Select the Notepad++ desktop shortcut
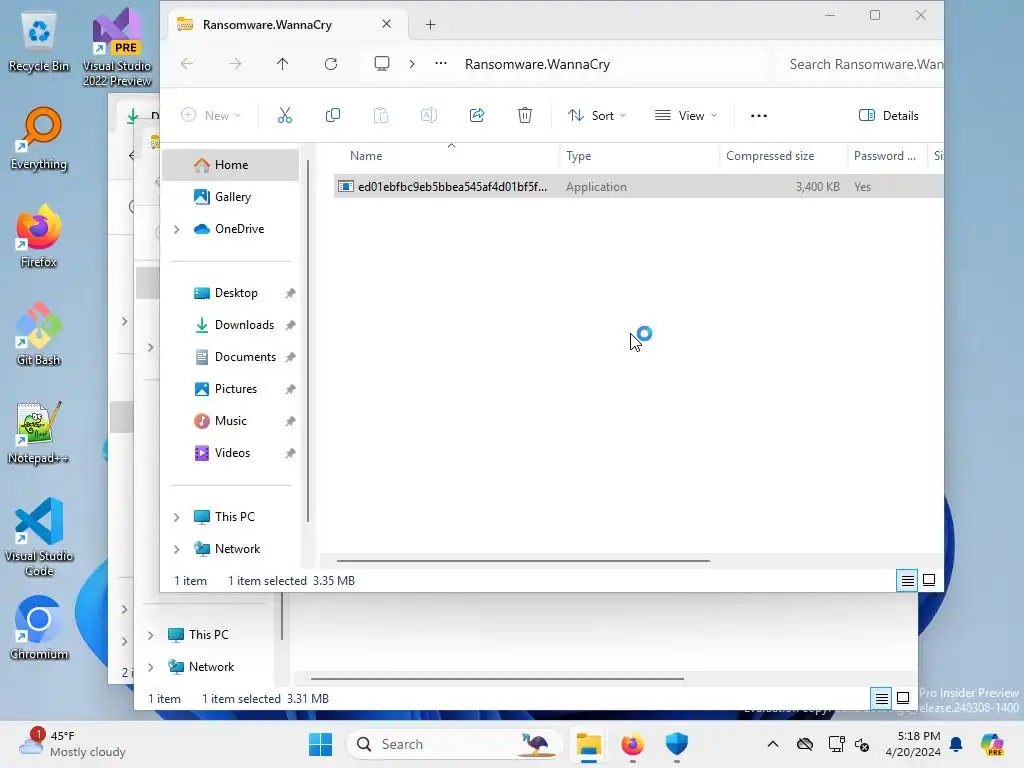1024x768 pixels. [x=39, y=432]
